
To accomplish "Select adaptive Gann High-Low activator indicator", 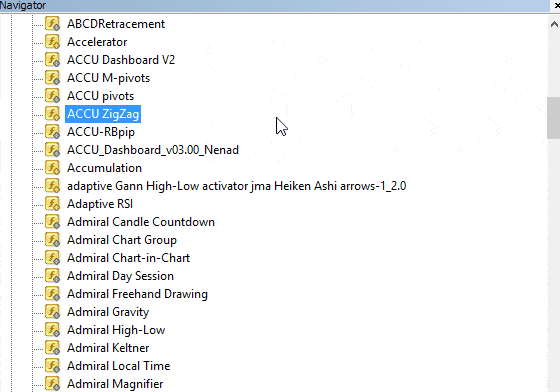I will click(x=236, y=186).
